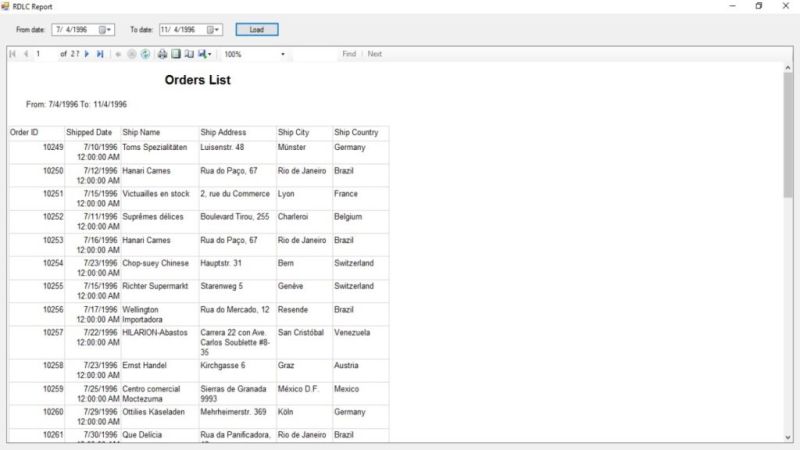
Task: Click back to parent report arrow
Action: pos(118,54)
